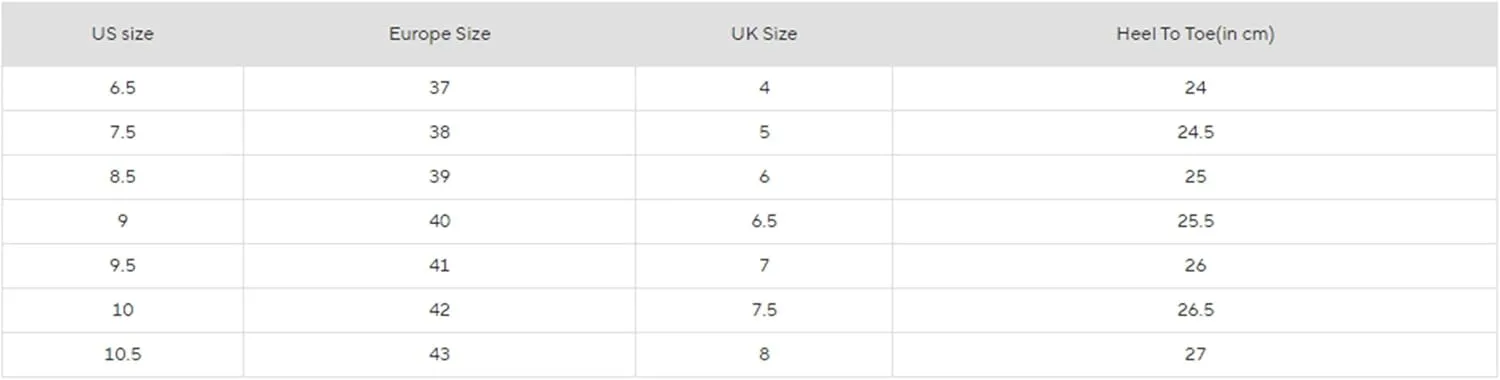Click the US size column header
Image resolution: width=1500 pixels, height=380 pixels.
(x=122, y=34)
